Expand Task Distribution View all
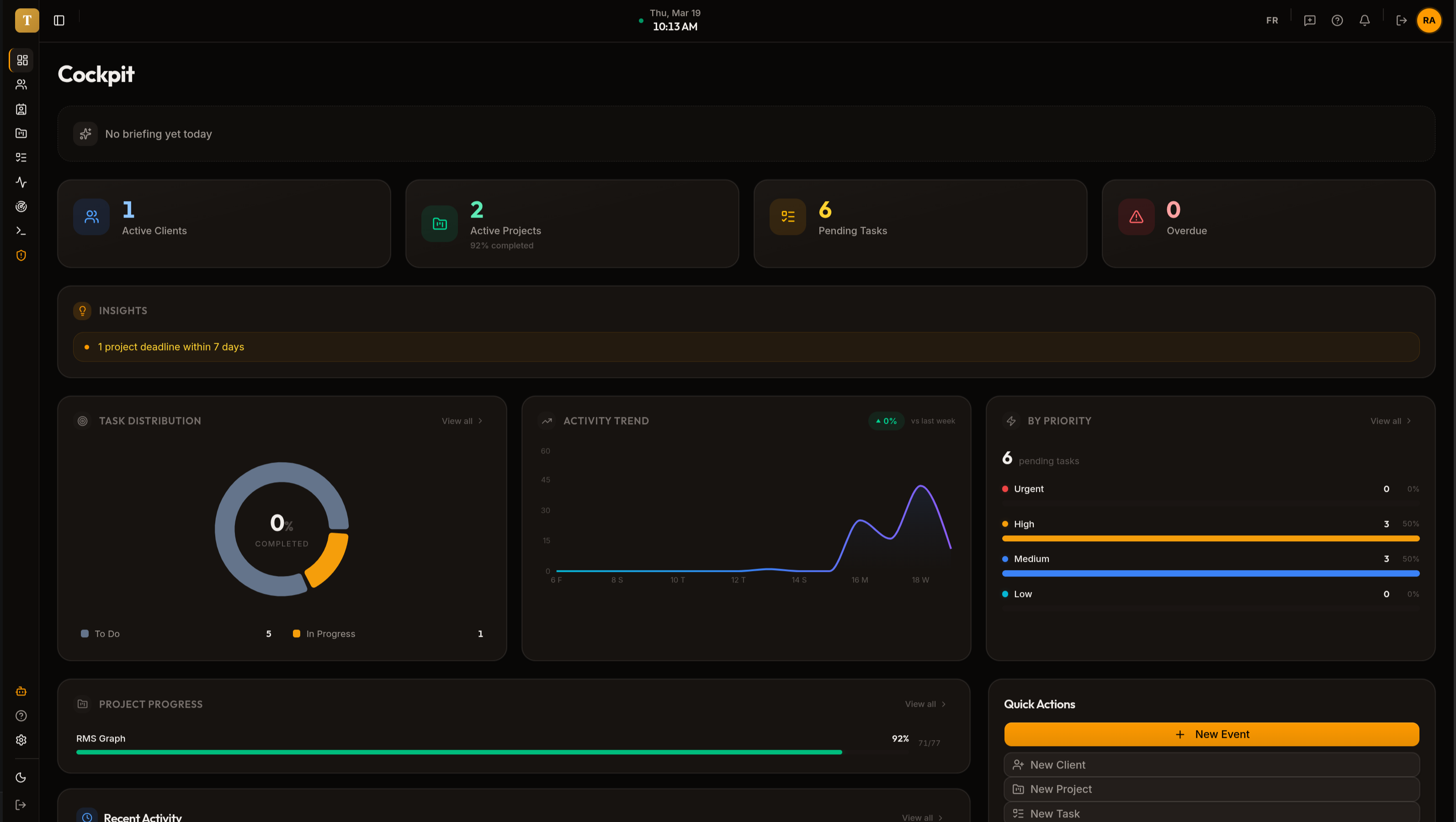Image resolution: width=1456 pixels, height=822 pixels. point(462,421)
